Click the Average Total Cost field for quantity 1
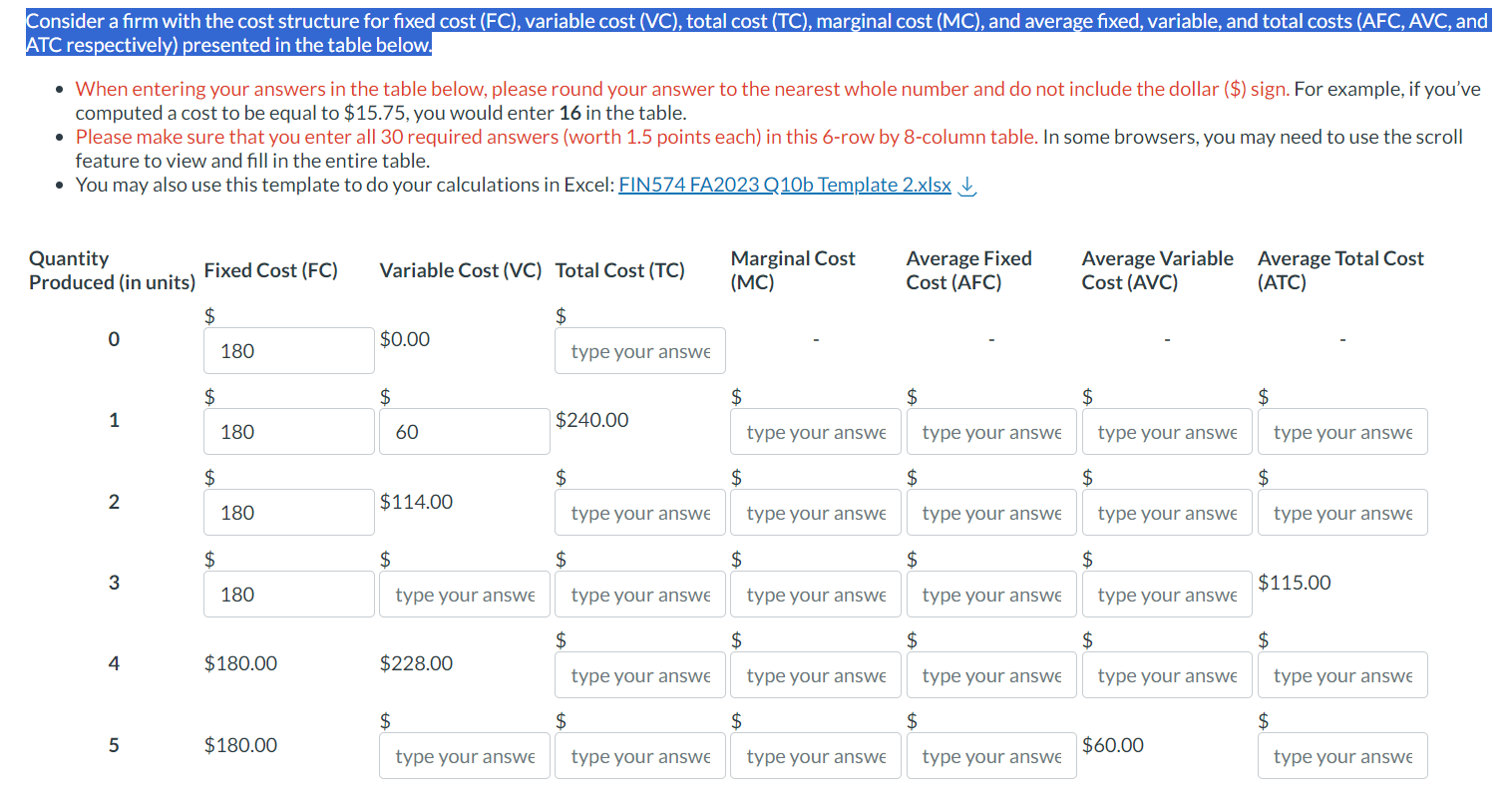This screenshot has height=812, width=1512. tap(1341, 431)
